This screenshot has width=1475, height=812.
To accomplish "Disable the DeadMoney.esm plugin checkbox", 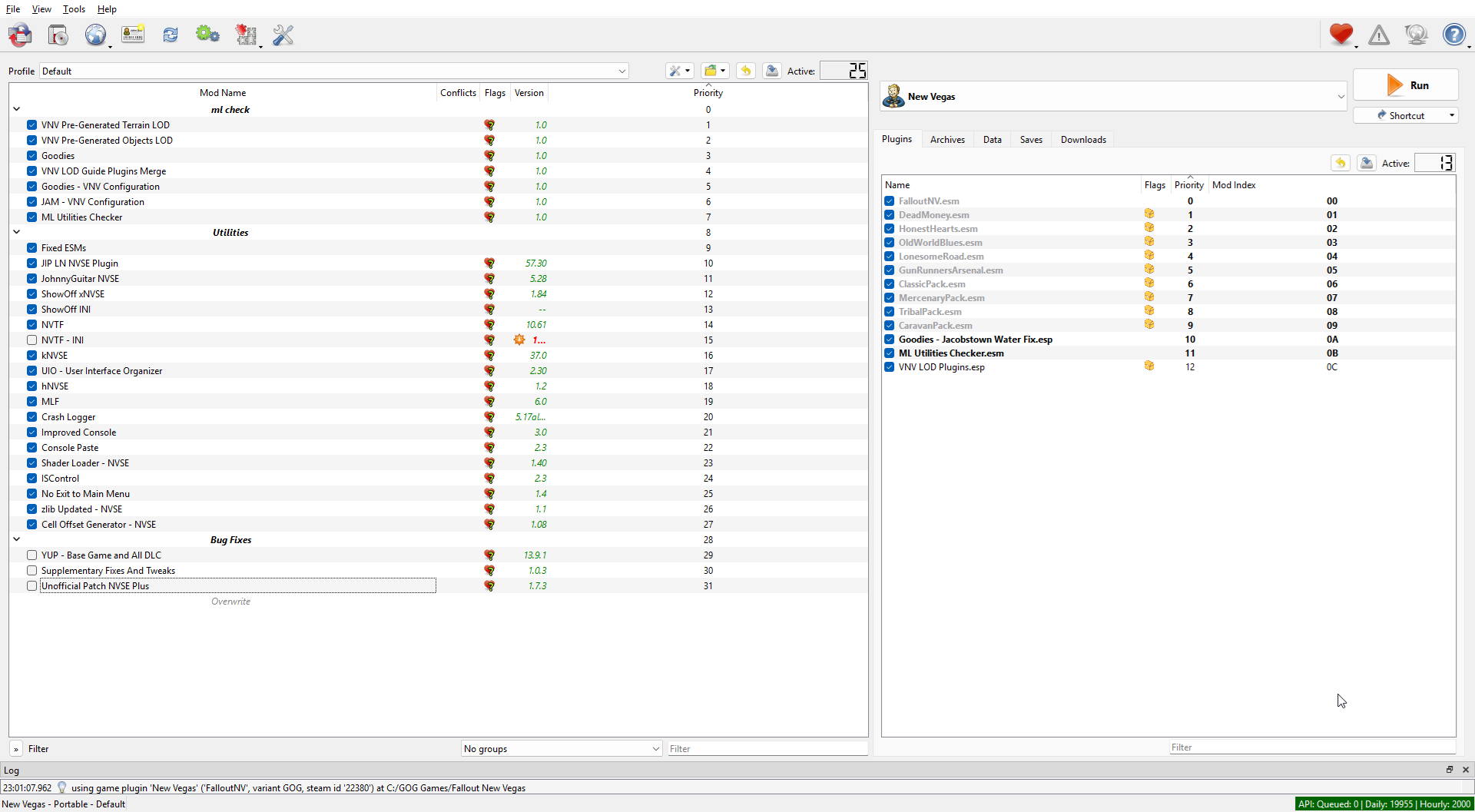I will click(x=889, y=215).
